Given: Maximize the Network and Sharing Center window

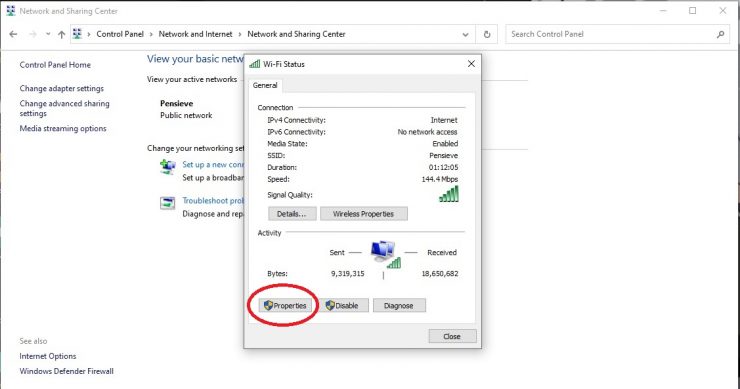Looking at the screenshot, I should 692,10.
